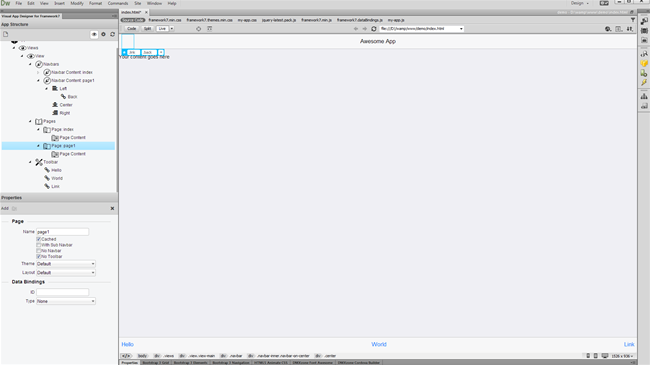Screen dimensions: 650x365
Task: Uncheck the No Toolbar checkbox
Action: click(x=39, y=257)
